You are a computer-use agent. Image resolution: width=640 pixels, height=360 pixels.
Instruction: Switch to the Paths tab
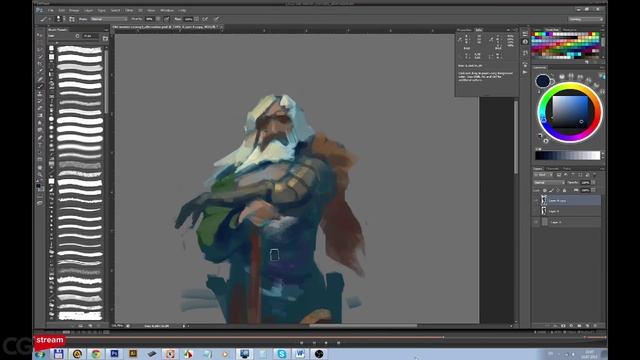point(567,169)
